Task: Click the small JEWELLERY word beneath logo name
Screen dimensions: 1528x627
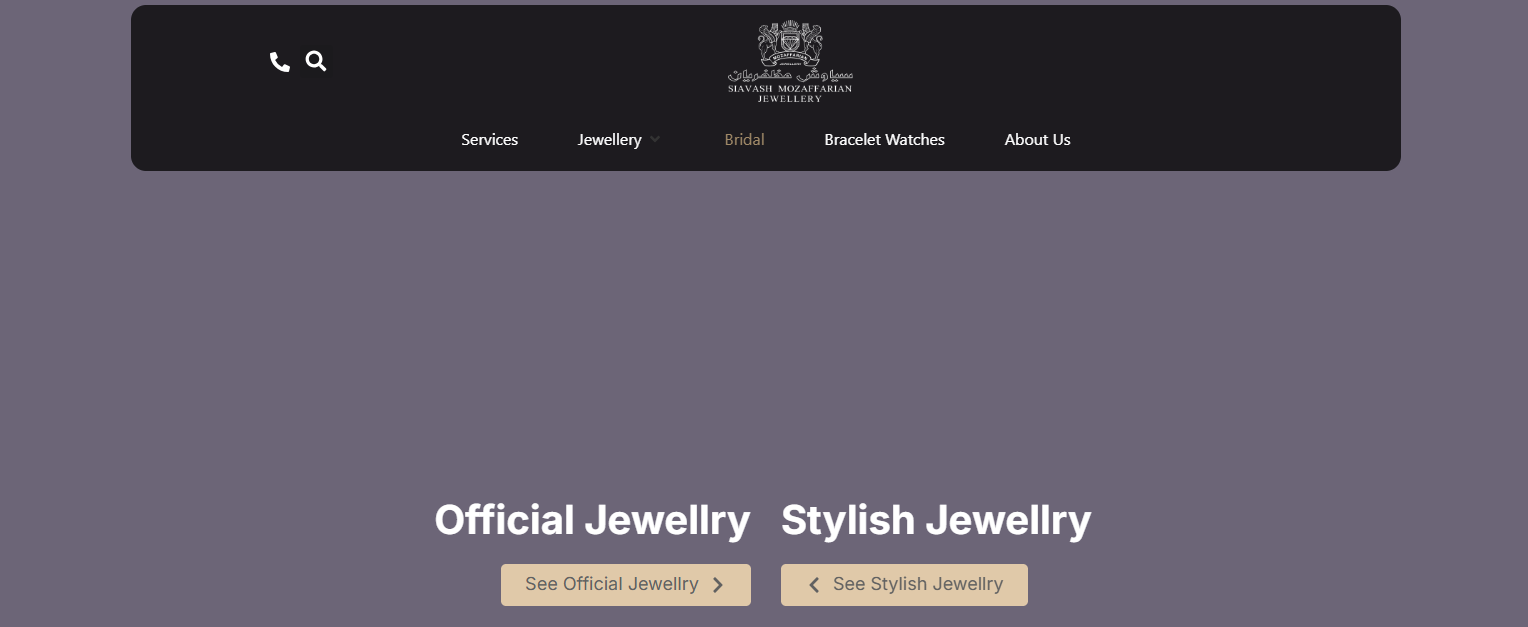Action: pos(790,99)
